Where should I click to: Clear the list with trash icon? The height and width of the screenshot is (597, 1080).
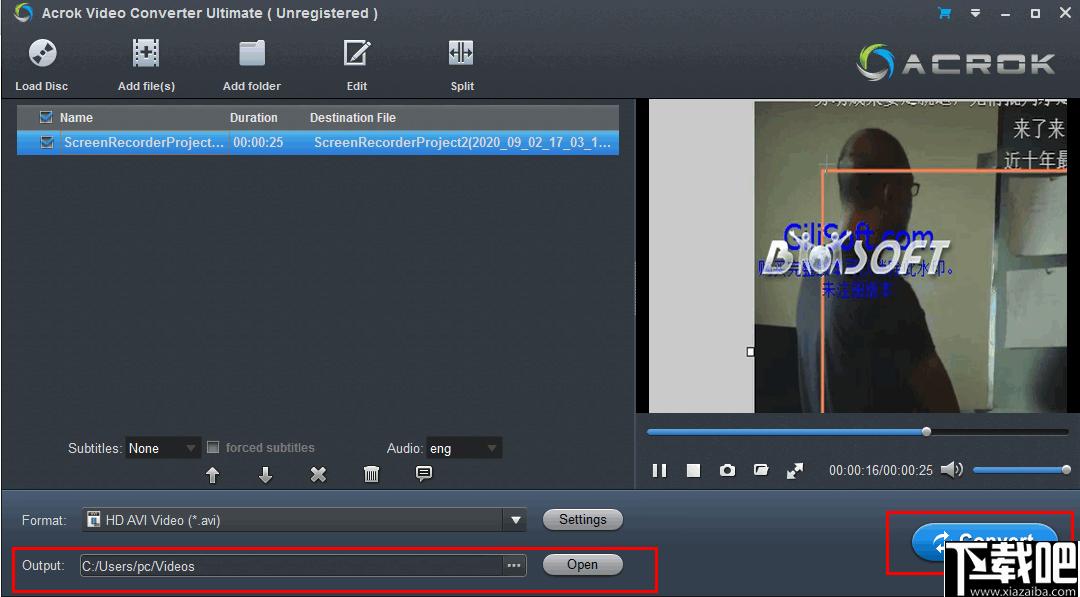click(x=371, y=474)
